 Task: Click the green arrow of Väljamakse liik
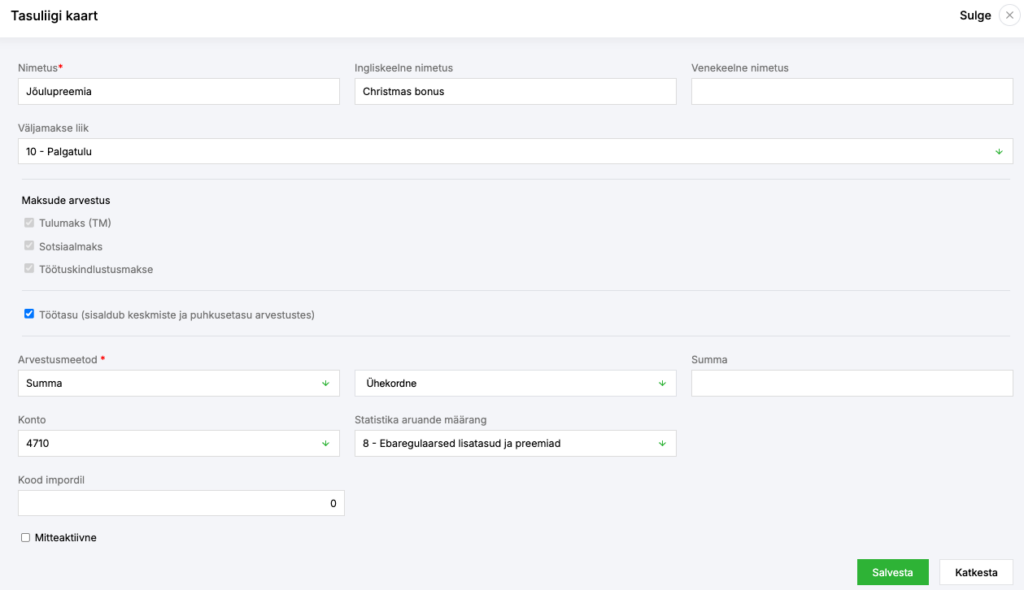click(x=999, y=152)
